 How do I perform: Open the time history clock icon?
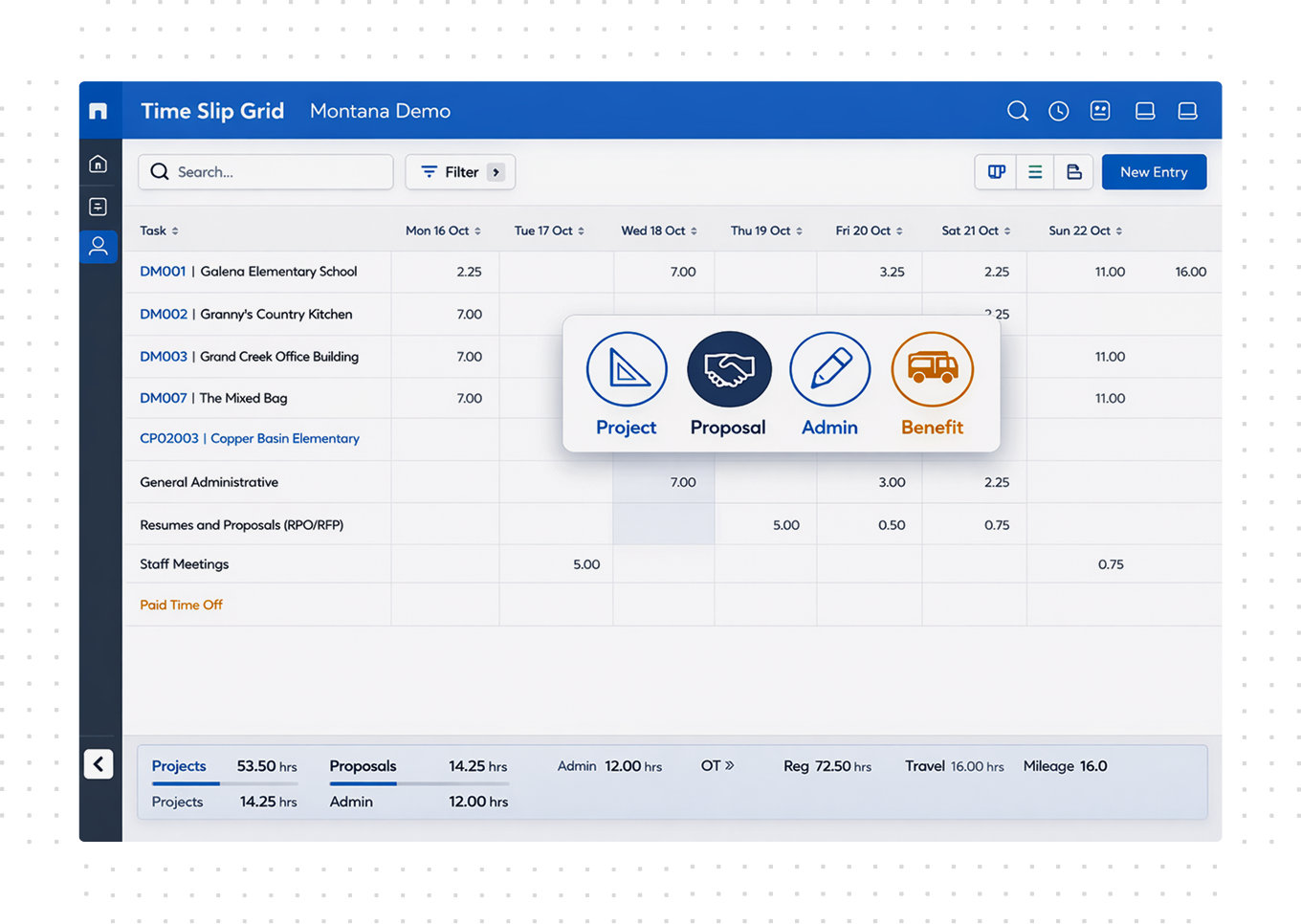(x=1058, y=110)
